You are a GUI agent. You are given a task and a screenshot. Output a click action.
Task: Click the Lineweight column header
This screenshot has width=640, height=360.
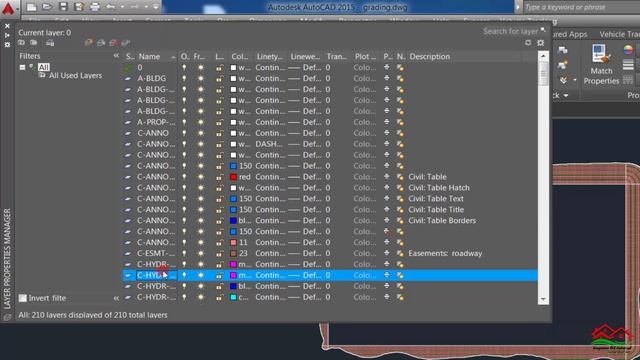click(x=305, y=56)
